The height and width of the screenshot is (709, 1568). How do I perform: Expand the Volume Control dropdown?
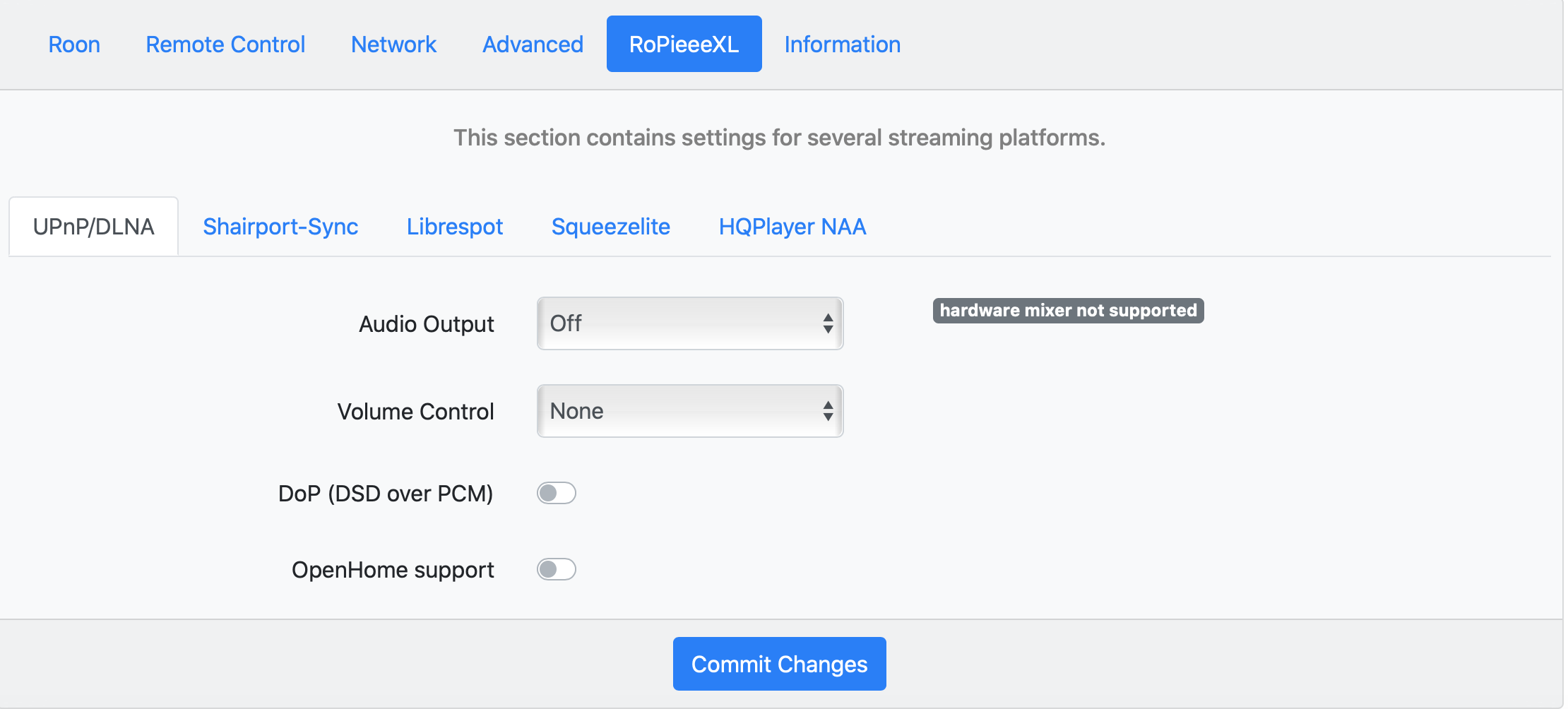click(690, 411)
